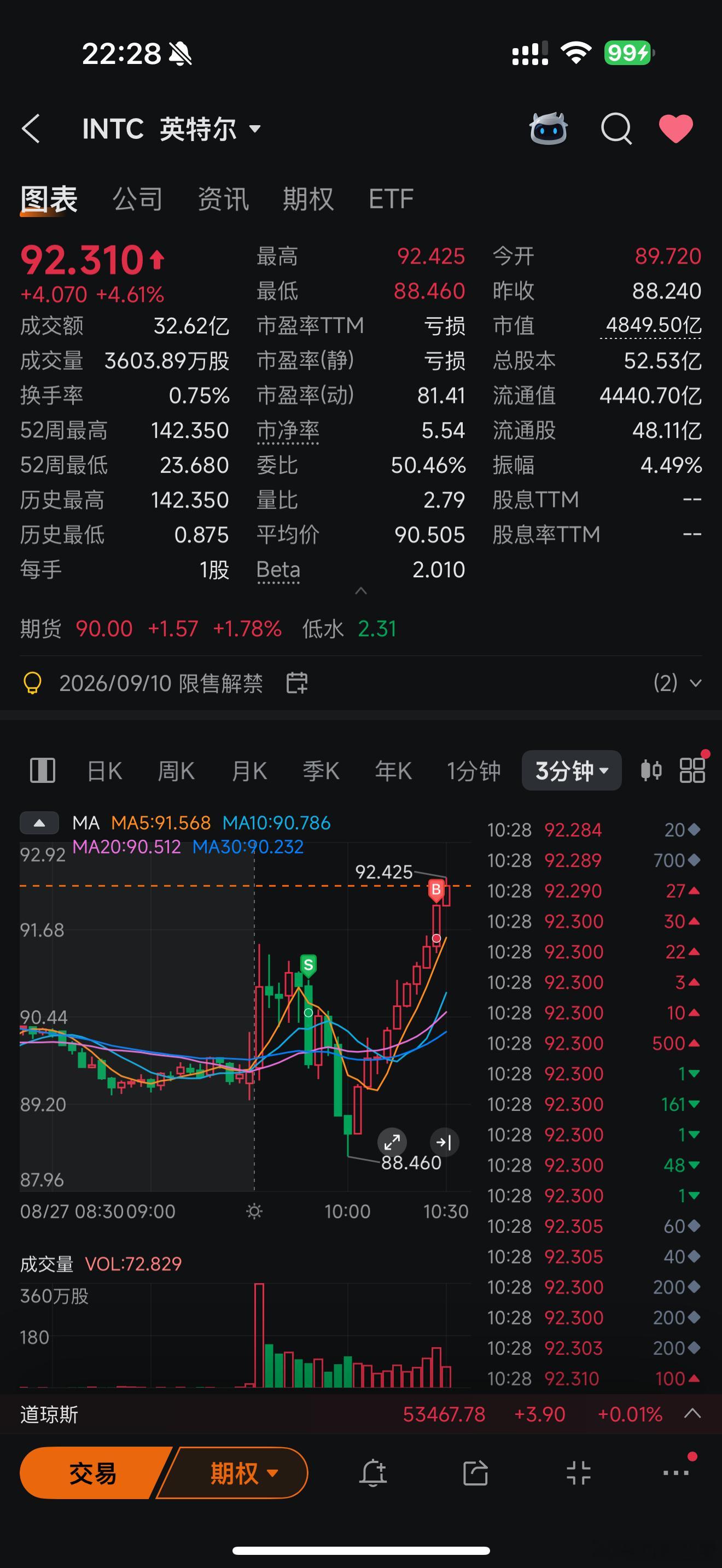
Task: Tap the S sell marker on chart
Action: 308,965
